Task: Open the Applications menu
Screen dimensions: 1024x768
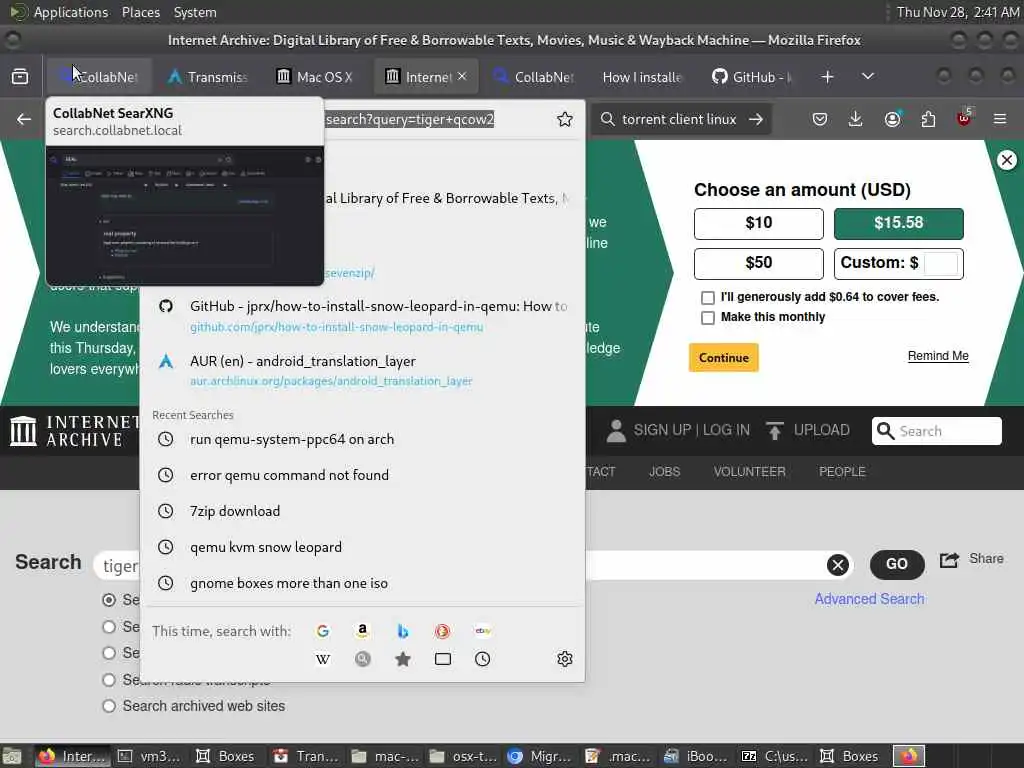Action: click(x=71, y=12)
